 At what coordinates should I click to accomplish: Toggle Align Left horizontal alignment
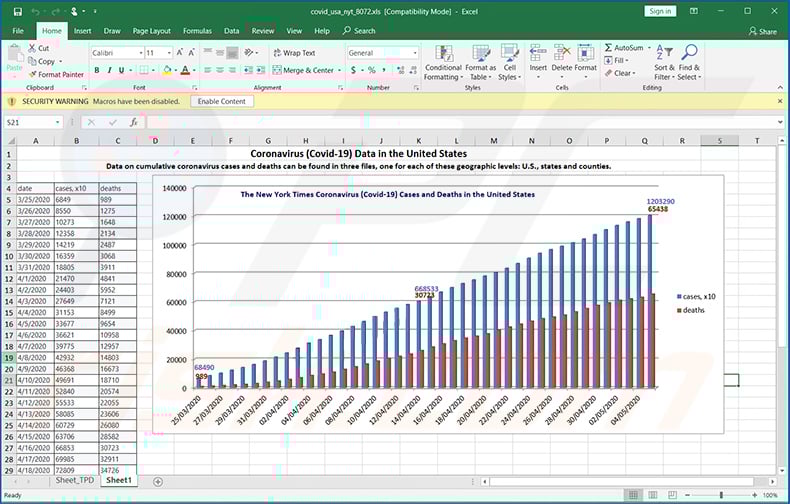coord(208,70)
